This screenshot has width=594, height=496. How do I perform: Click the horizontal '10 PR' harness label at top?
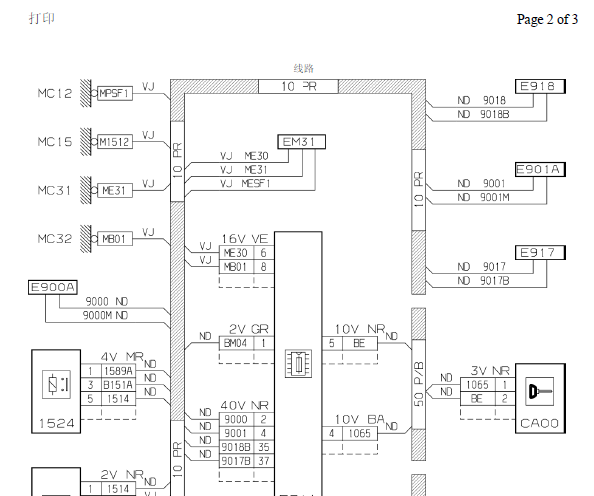[299, 86]
